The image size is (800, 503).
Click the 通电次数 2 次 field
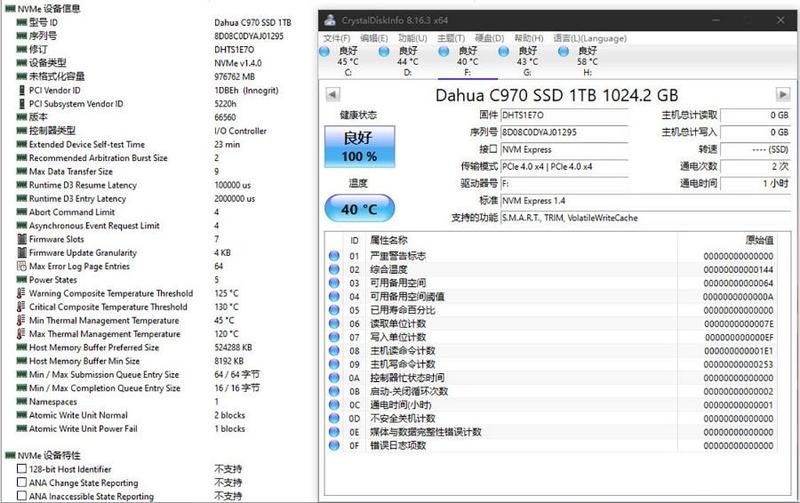[x=756, y=166]
